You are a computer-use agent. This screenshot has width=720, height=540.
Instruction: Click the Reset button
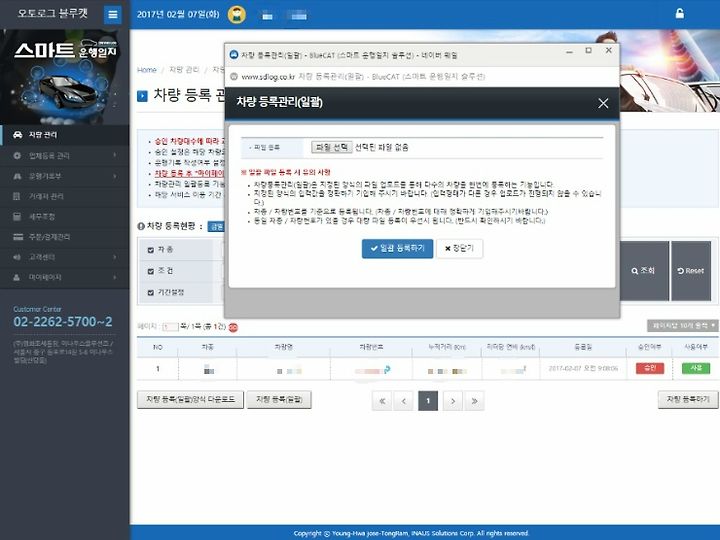pyautogui.click(x=691, y=271)
